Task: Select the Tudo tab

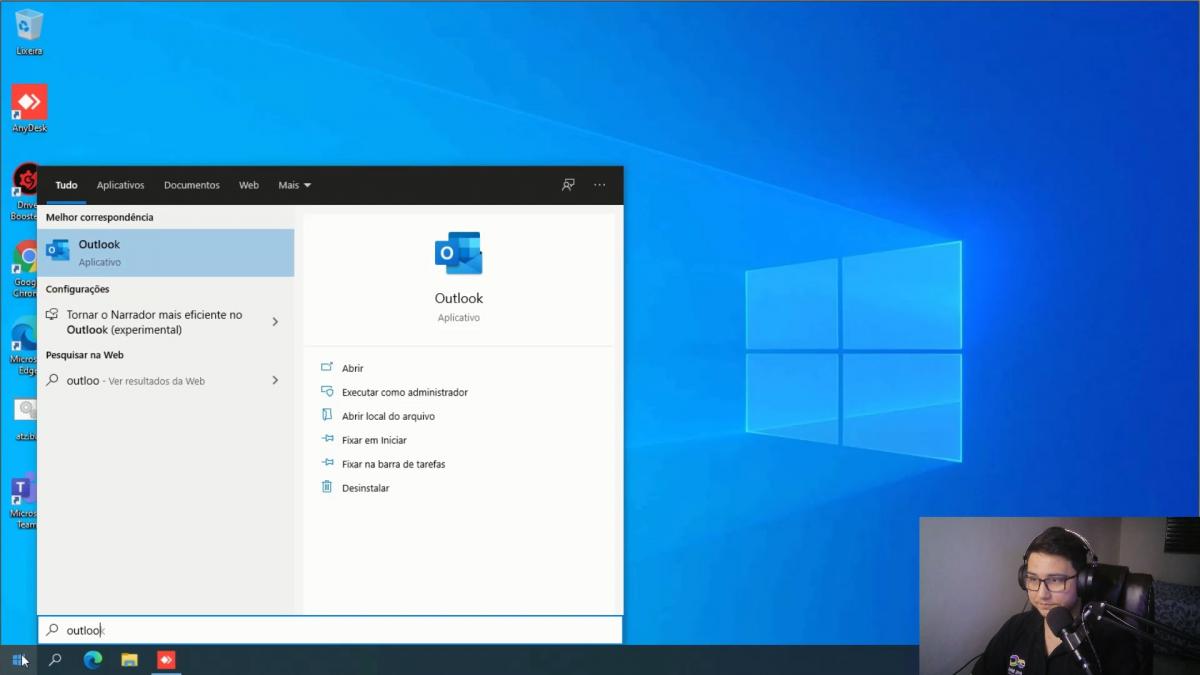Action: [66, 185]
